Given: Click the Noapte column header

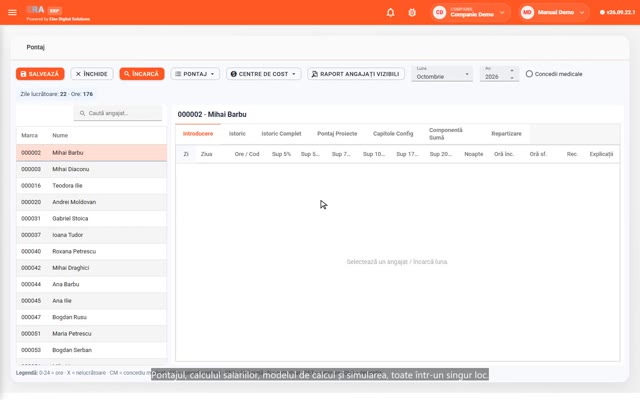Looking at the screenshot, I should (473, 154).
